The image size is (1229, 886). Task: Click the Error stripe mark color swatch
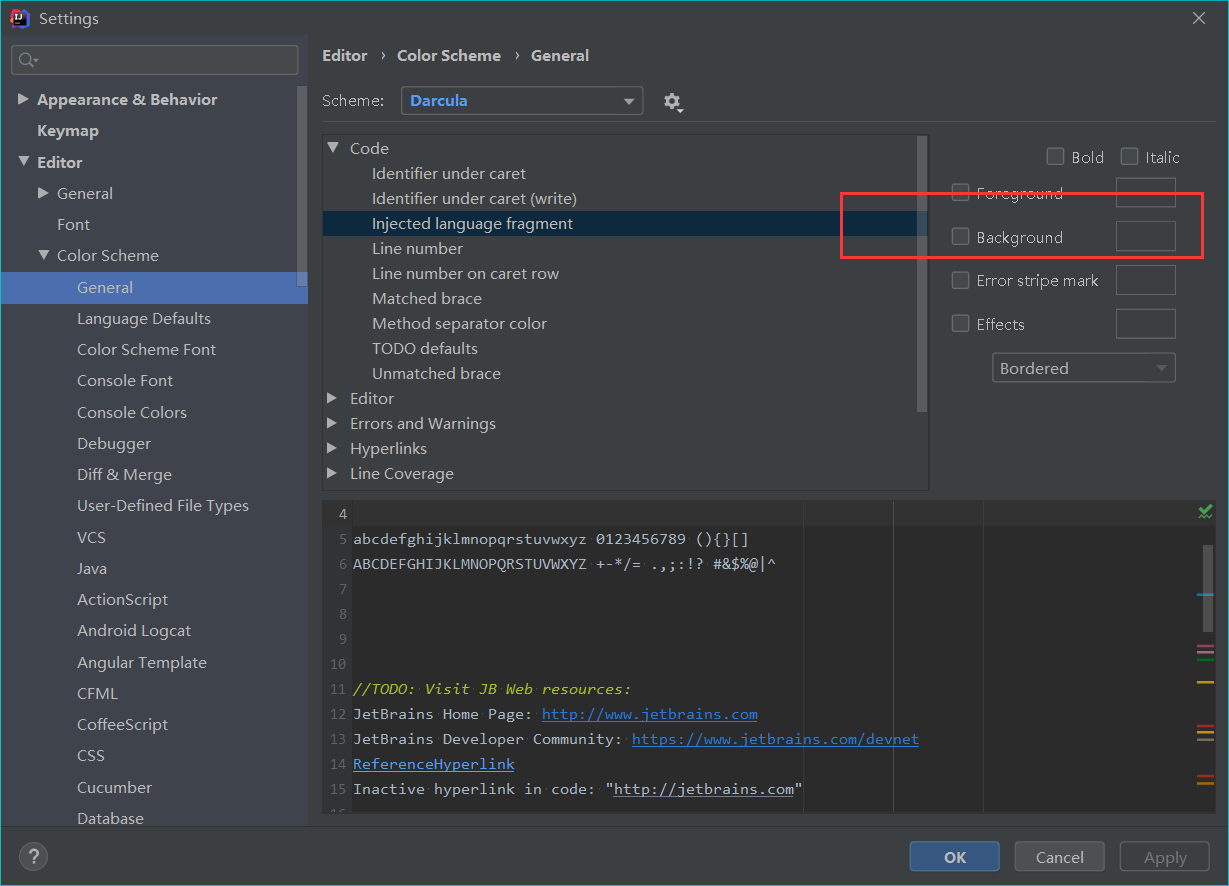[x=1145, y=280]
